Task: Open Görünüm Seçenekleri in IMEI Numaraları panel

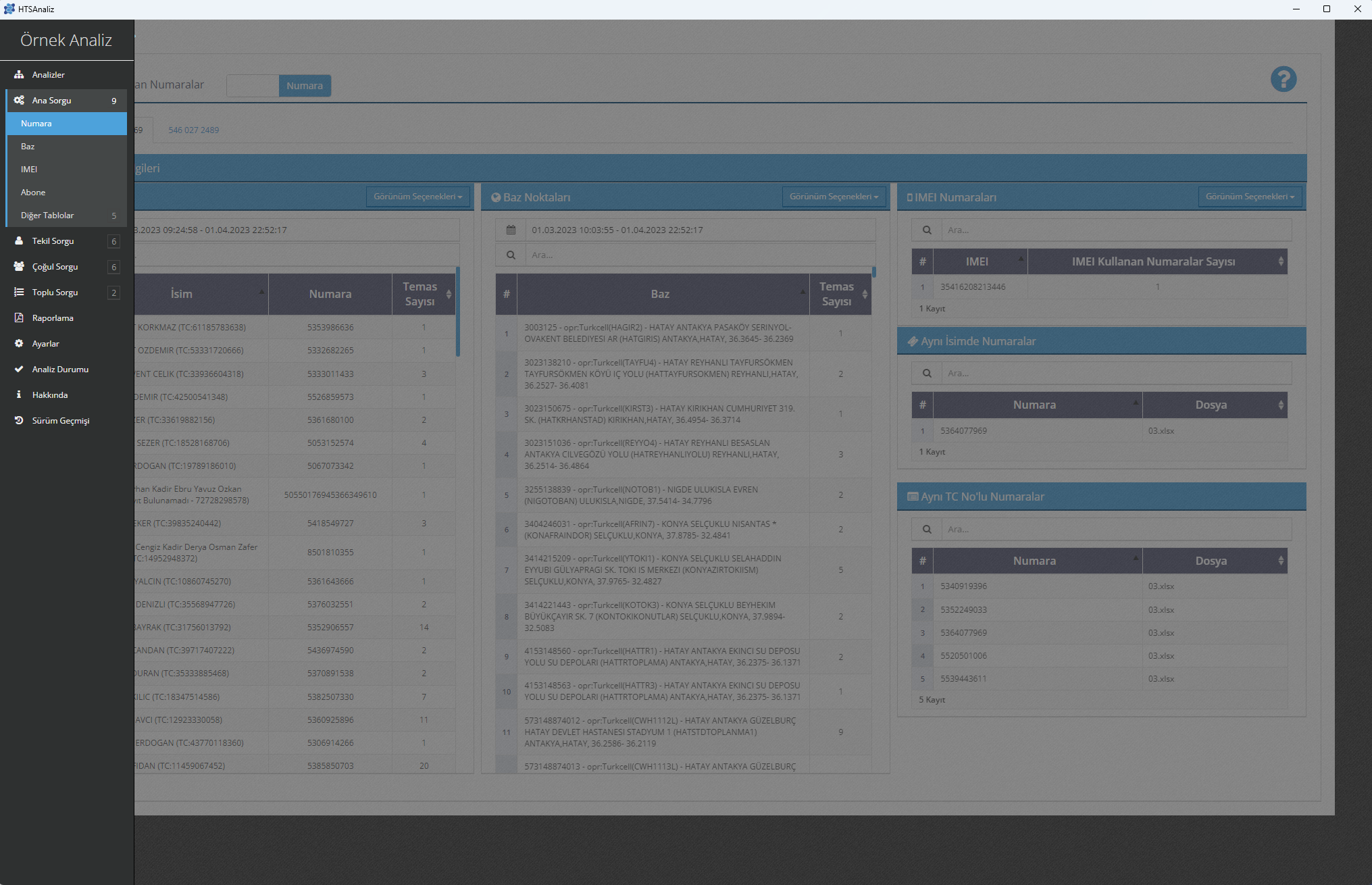Action: [x=1250, y=197]
